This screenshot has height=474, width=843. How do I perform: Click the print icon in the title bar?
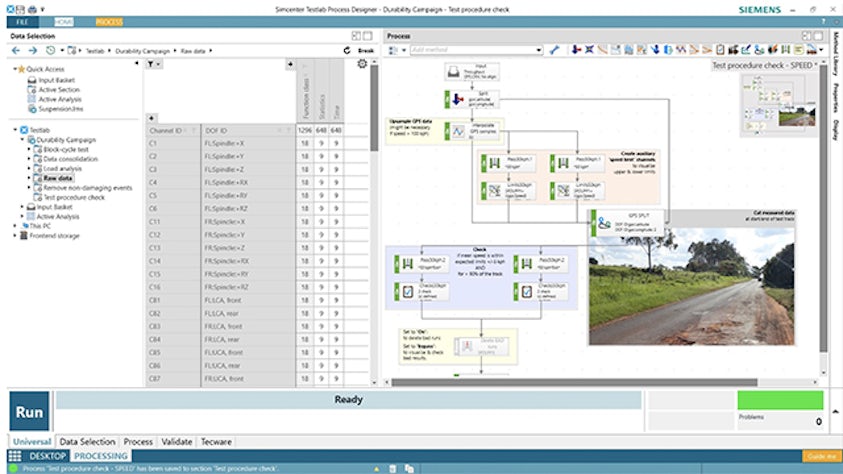(x=32, y=9)
